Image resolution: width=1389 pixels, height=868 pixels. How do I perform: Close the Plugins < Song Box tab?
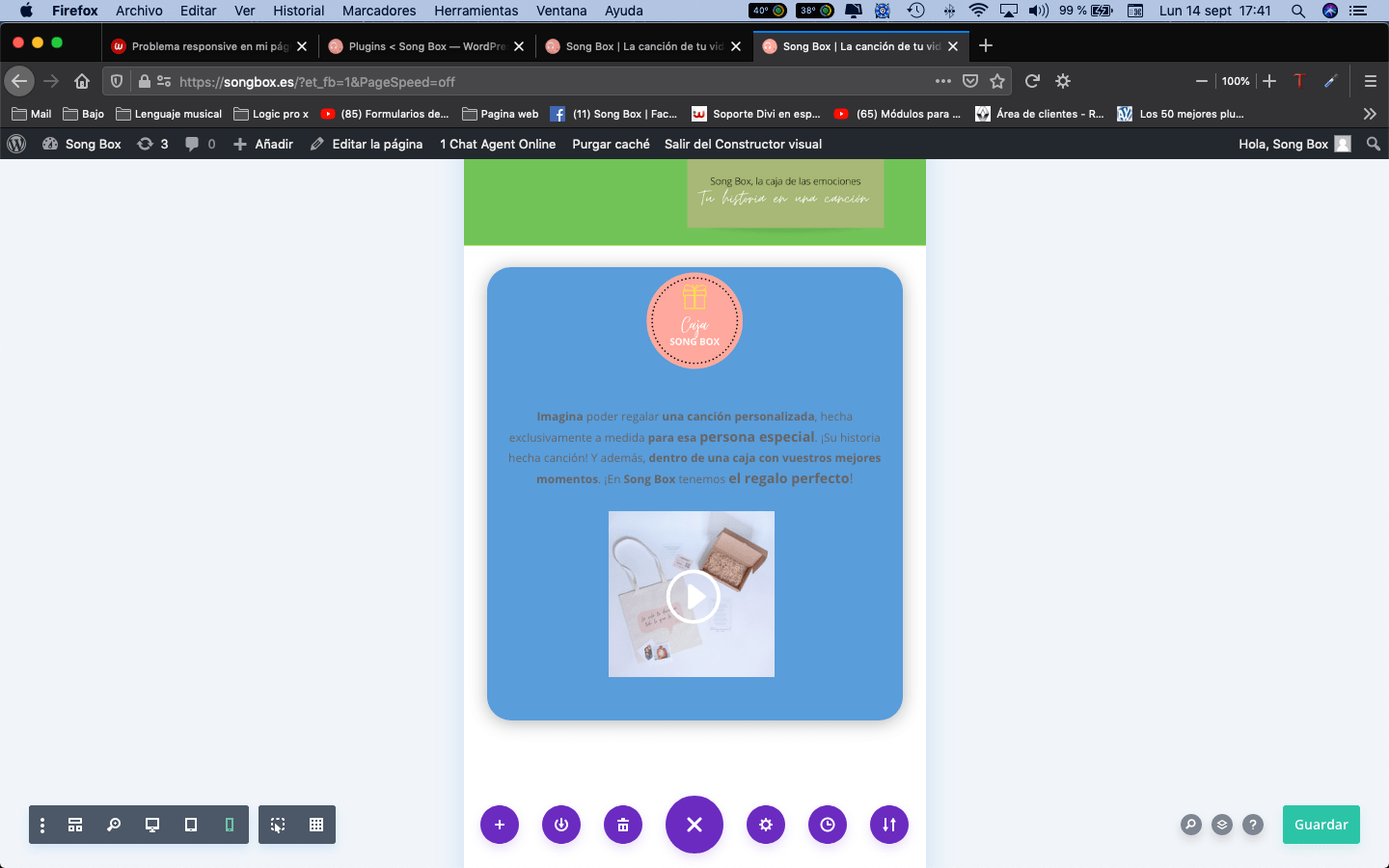[x=519, y=45]
